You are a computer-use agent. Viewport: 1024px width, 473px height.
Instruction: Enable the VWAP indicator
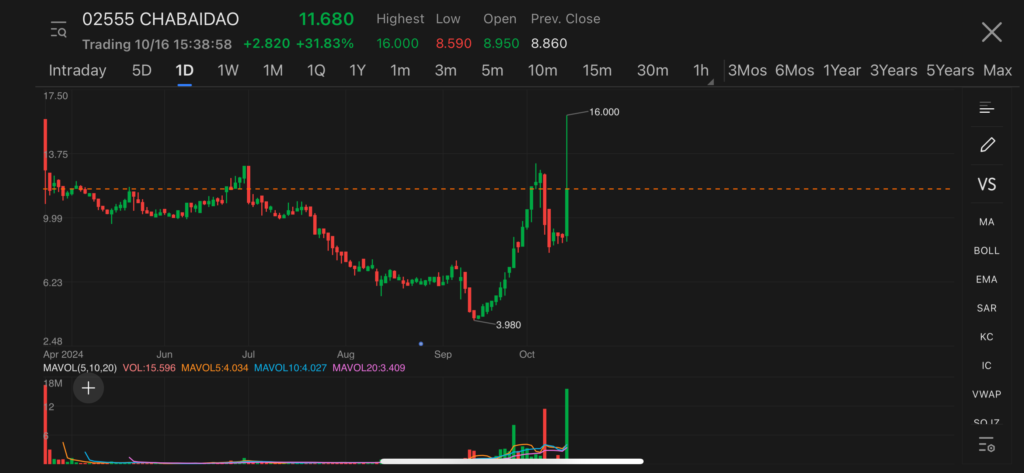point(987,395)
